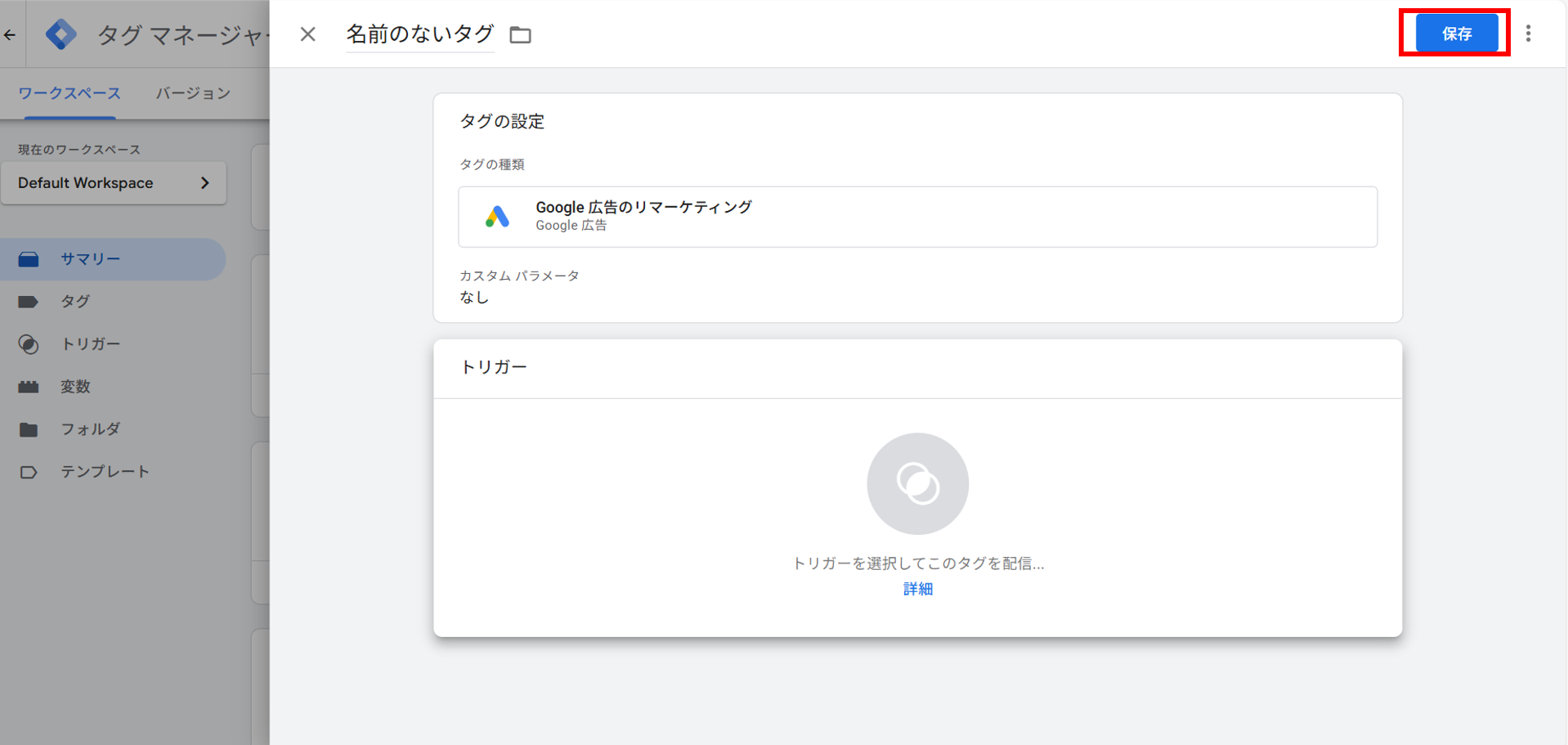Click the テンプレート outline tag icon
Viewport: 1568px width, 745px height.
29,472
